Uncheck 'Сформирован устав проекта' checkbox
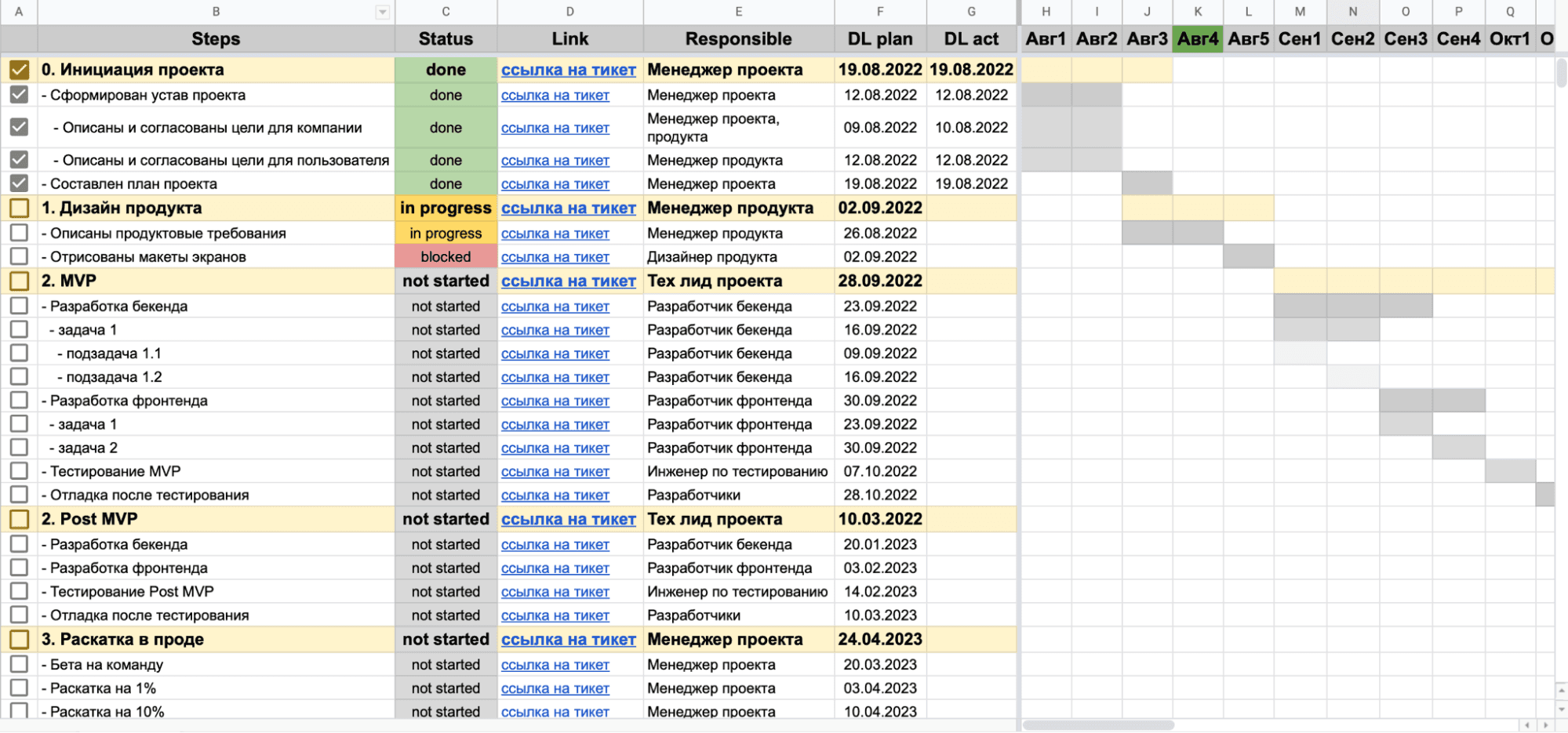The height and width of the screenshot is (733, 1568). coord(20,95)
